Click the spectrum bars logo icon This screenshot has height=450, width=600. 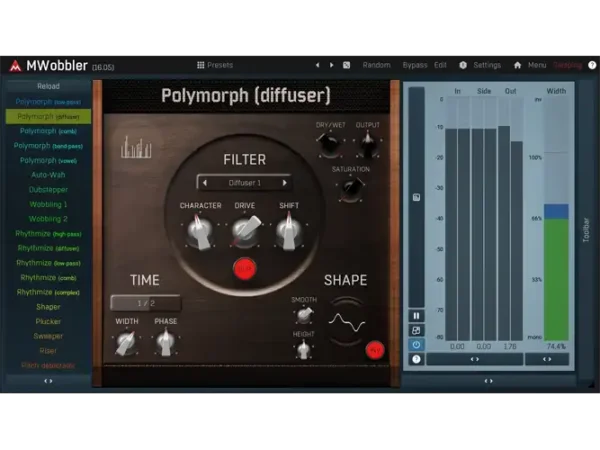pyautogui.click(x=136, y=147)
